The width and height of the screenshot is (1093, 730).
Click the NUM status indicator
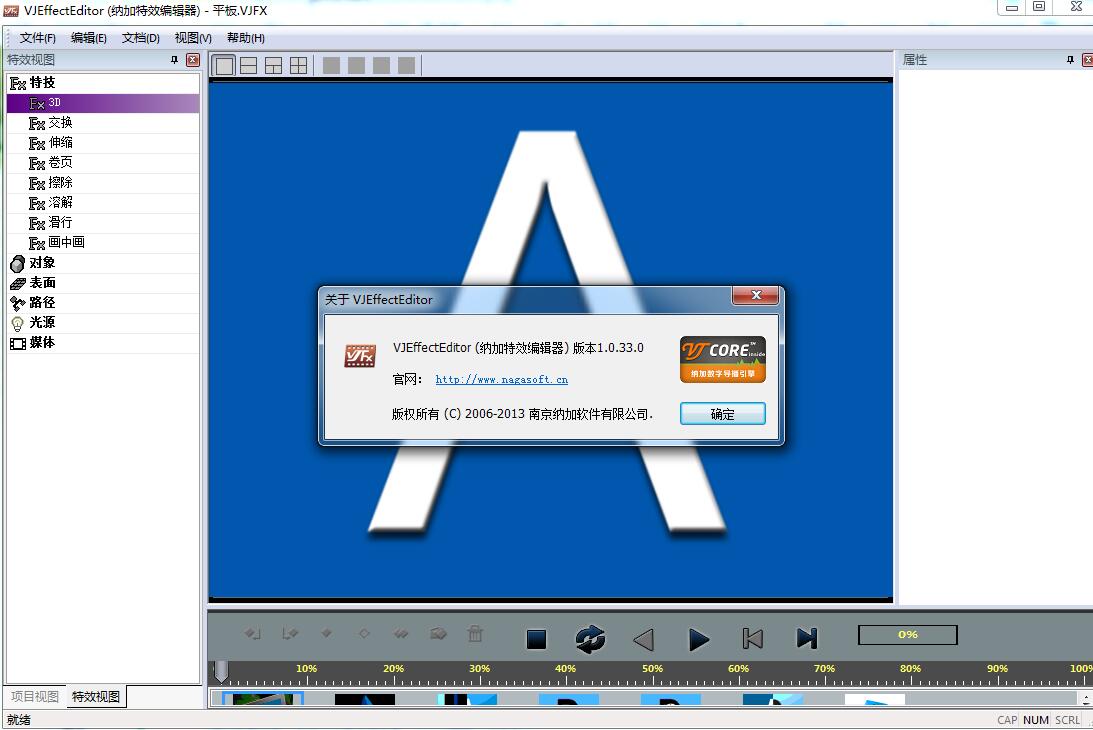tap(1036, 720)
